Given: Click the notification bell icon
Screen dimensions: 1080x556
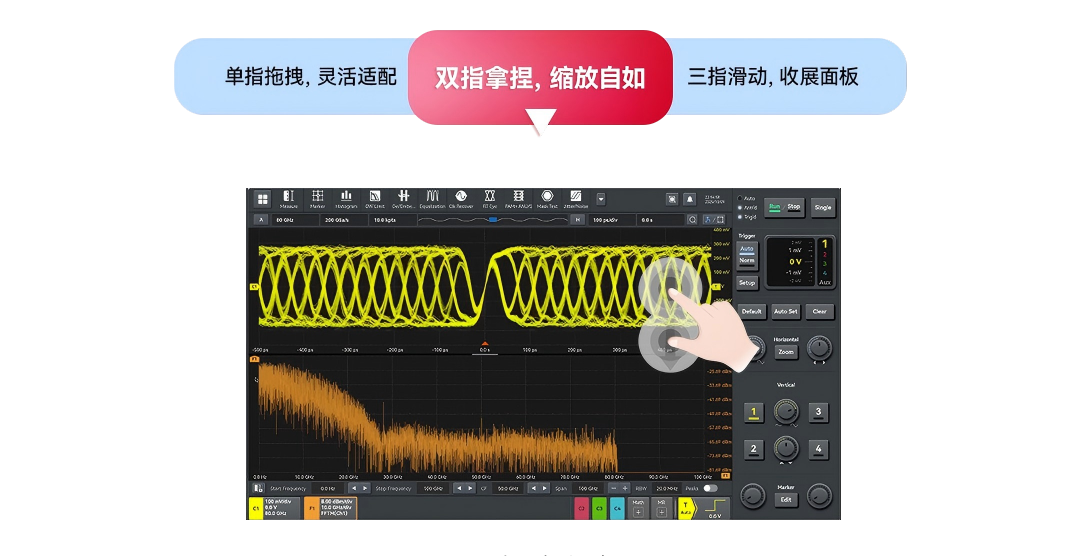Looking at the screenshot, I should click(x=689, y=199).
